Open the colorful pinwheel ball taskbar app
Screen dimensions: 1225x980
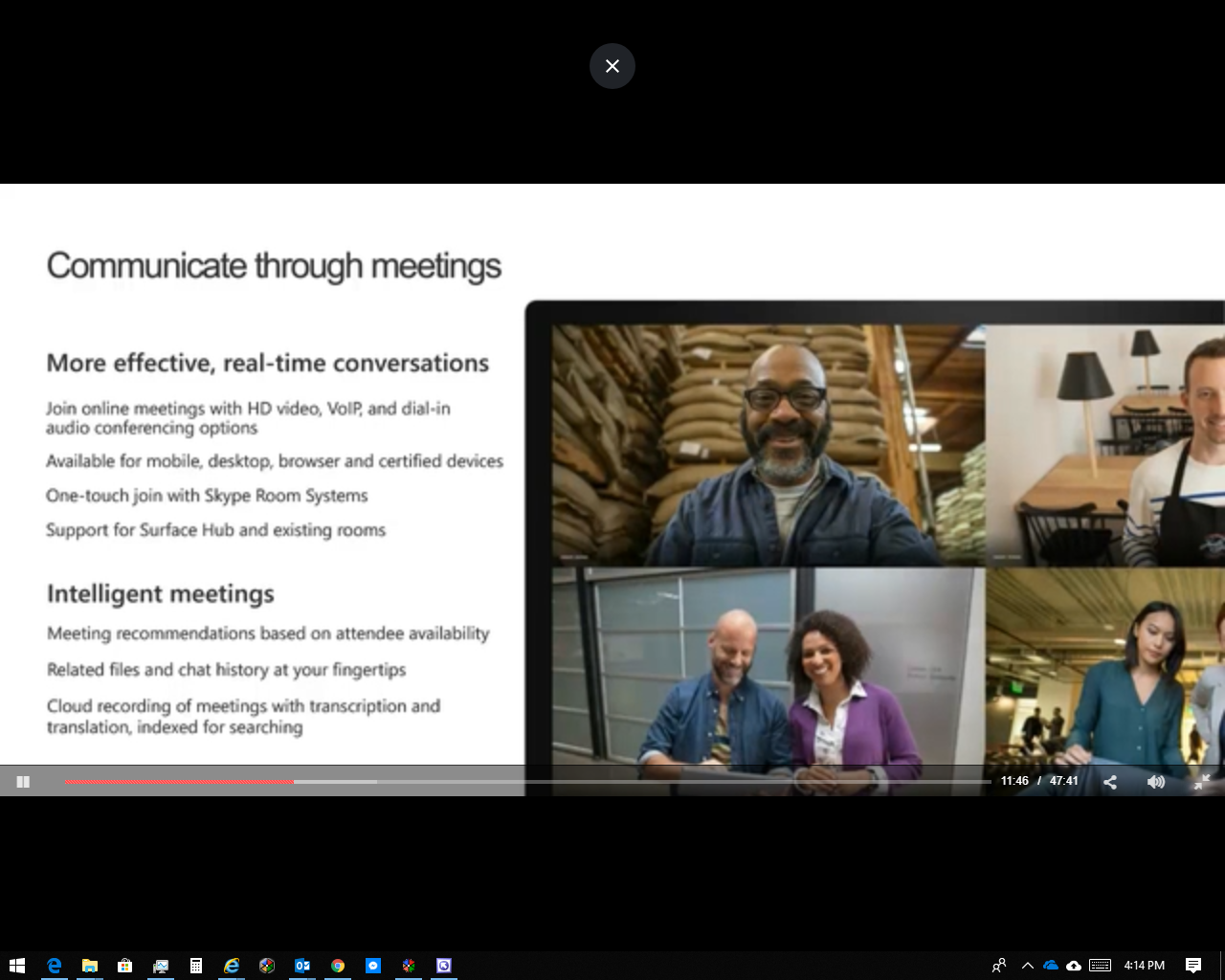click(267, 966)
